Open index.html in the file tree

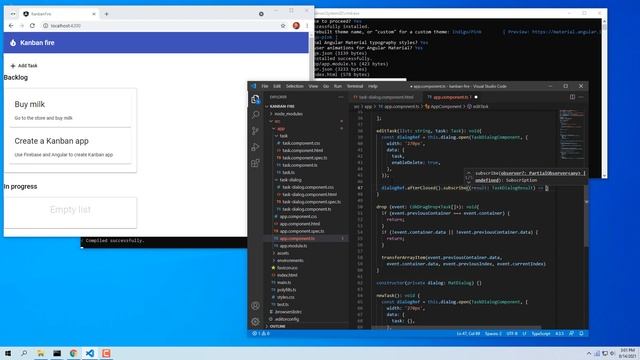287,275
